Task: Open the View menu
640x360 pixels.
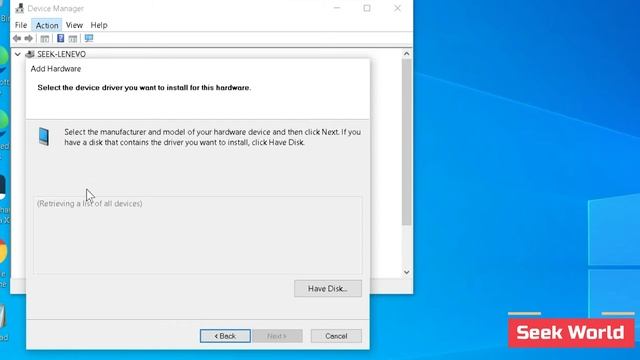Action: tap(74, 25)
